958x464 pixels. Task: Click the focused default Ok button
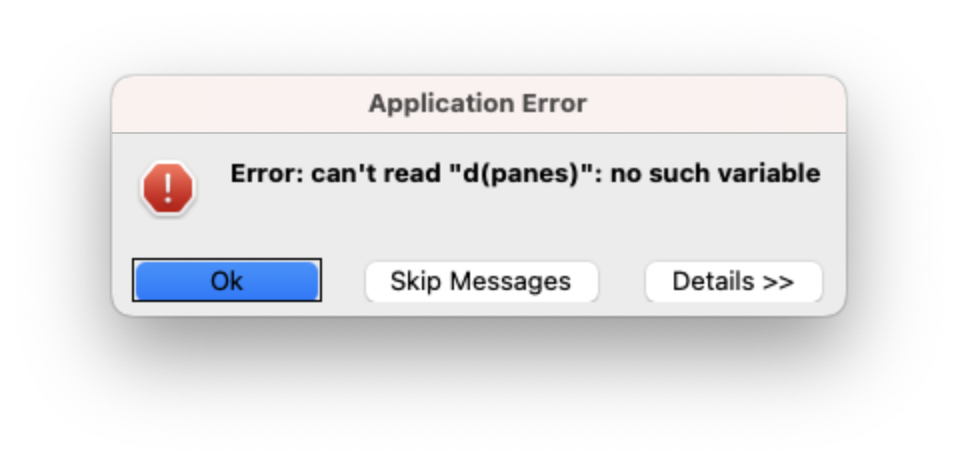[227, 281]
